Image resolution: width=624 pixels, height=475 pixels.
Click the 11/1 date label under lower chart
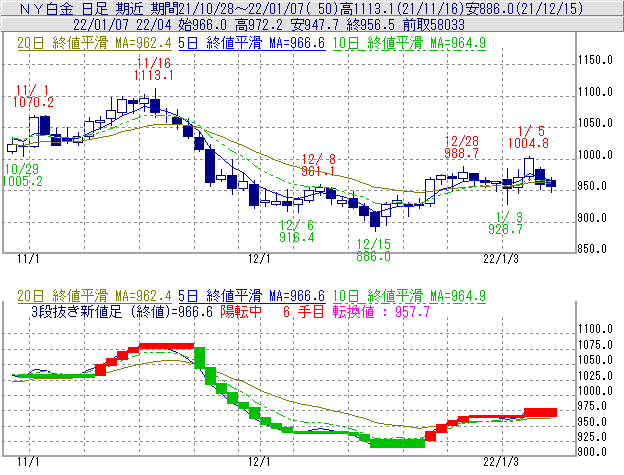click(28, 462)
